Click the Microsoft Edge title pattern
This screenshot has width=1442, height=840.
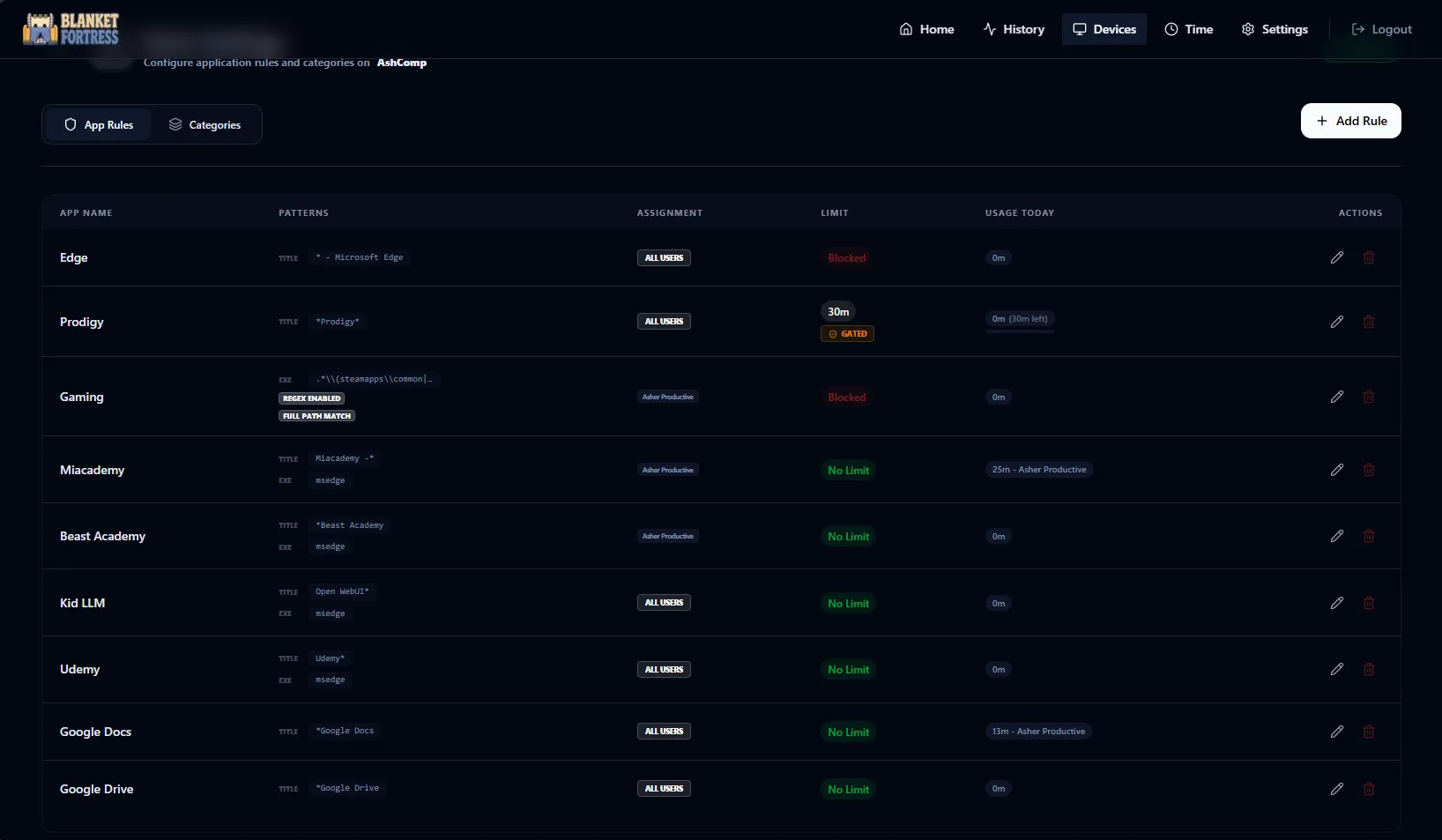(x=360, y=257)
